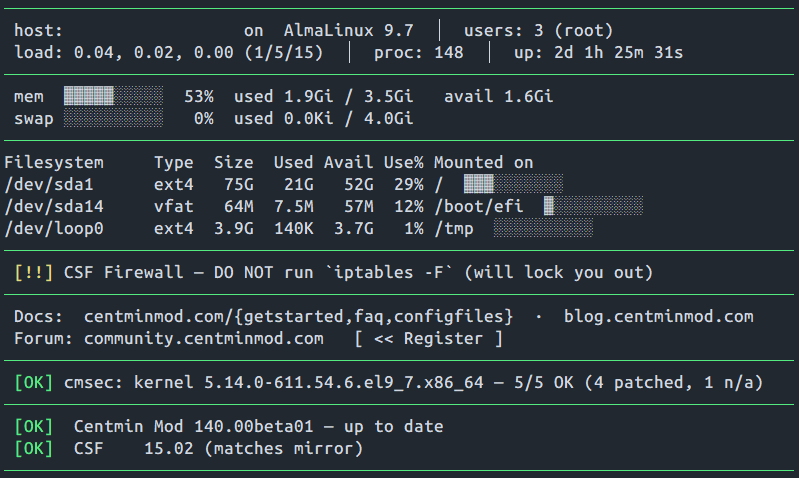Click the 'Filesystem' column header
The width and height of the screenshot is (799, 478).
[x=54, y=163]
